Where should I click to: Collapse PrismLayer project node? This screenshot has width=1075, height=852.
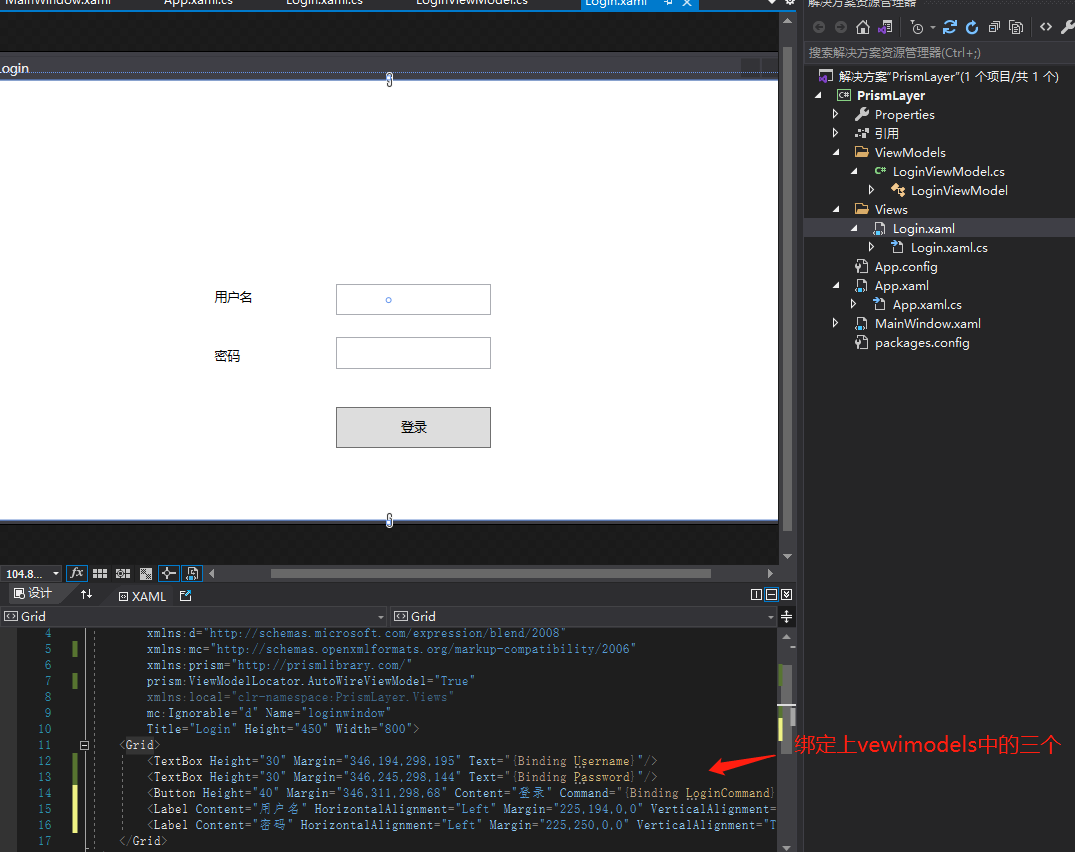click(x=819, y=95)
